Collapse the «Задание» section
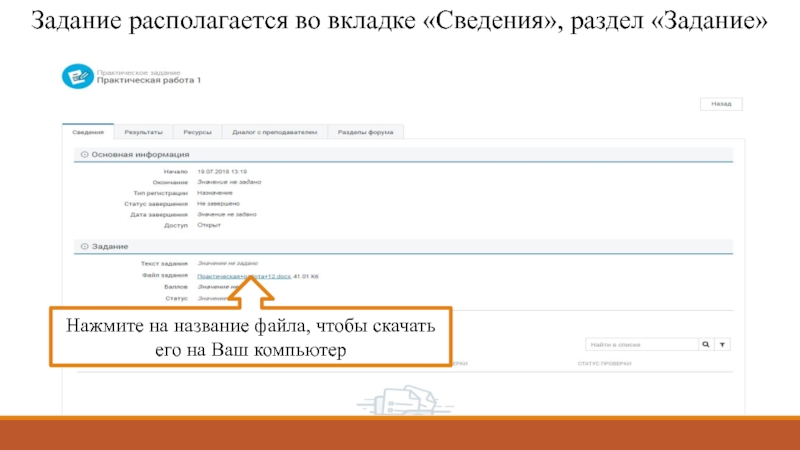 click(85, 246)
